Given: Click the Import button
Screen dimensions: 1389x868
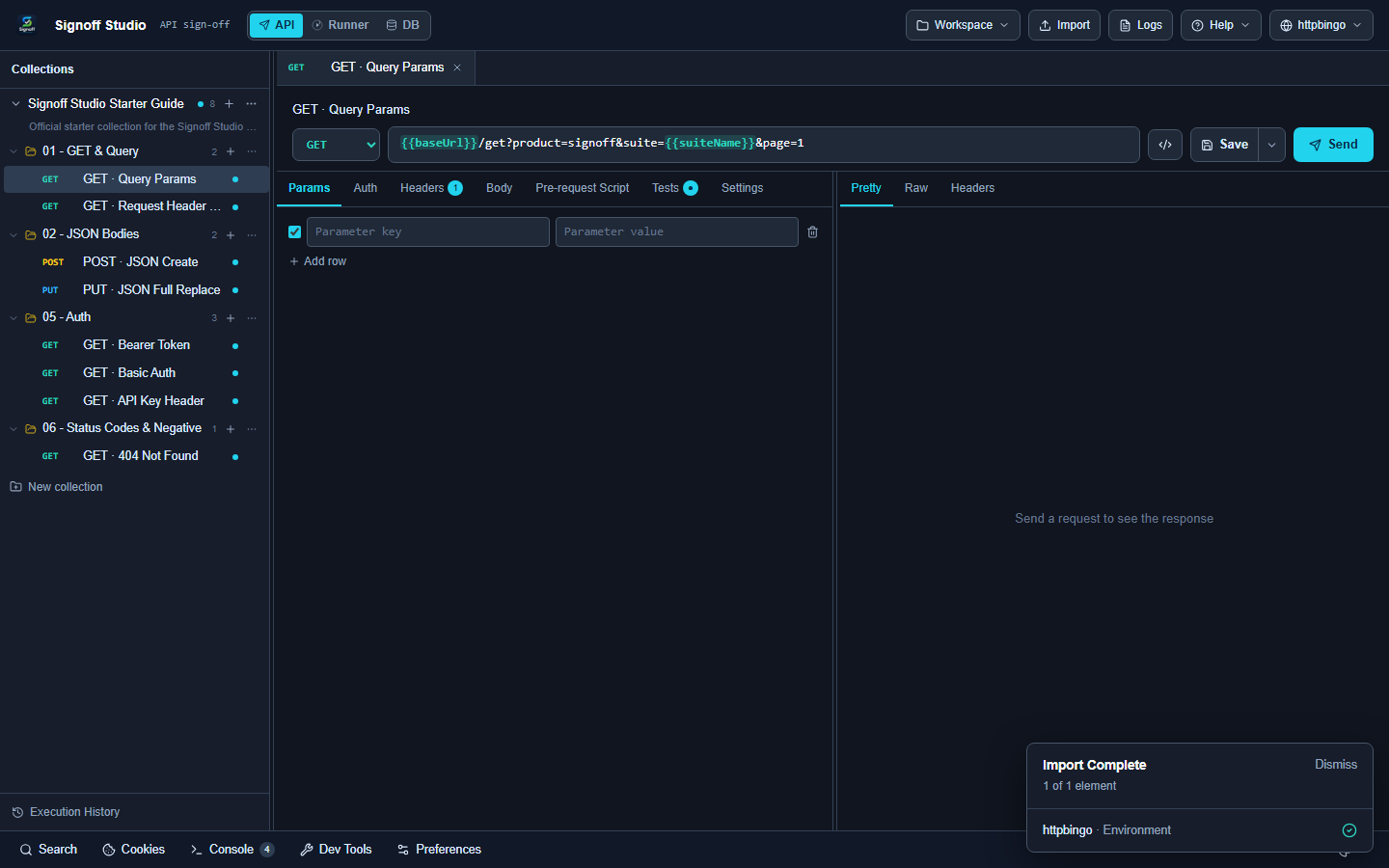Looking at the screenshot, I should point(1064,25).
